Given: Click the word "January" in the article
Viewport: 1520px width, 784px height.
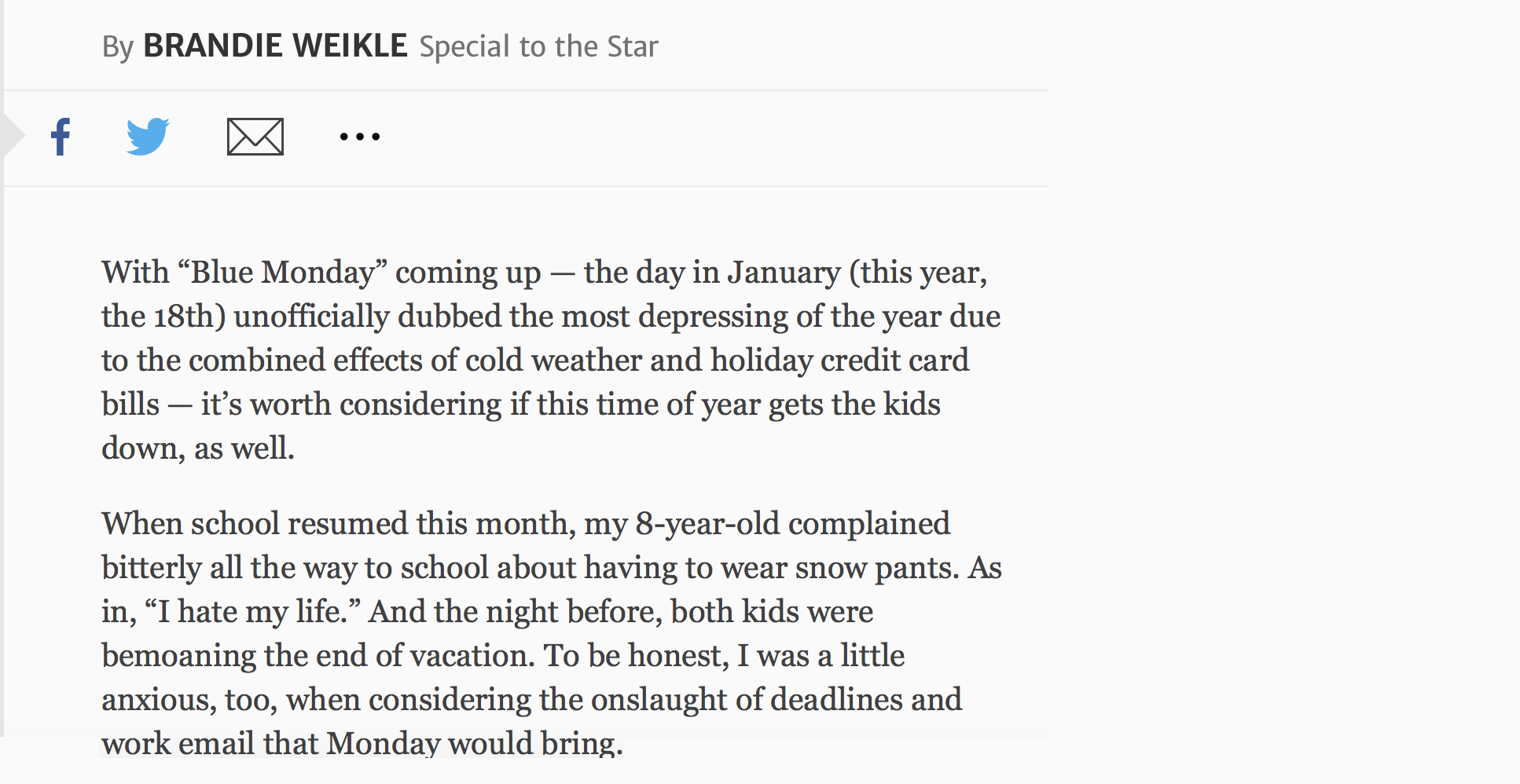Looking at the screenshot, I should click(784, 273).
